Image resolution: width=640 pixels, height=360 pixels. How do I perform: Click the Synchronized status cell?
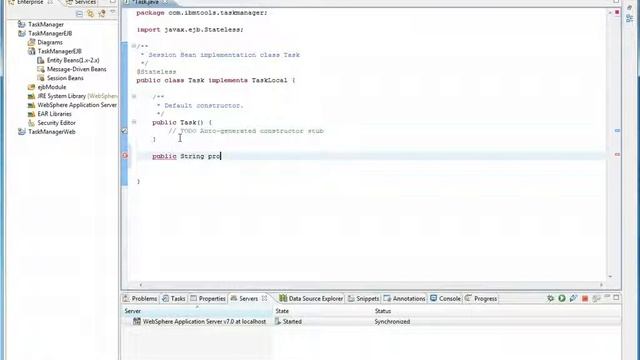[392, 322]
